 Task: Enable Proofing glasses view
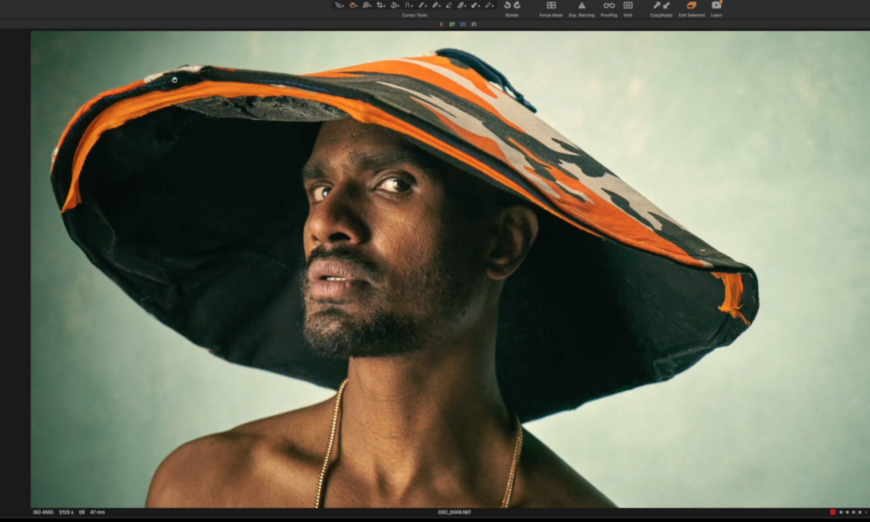tap(609, 5)
